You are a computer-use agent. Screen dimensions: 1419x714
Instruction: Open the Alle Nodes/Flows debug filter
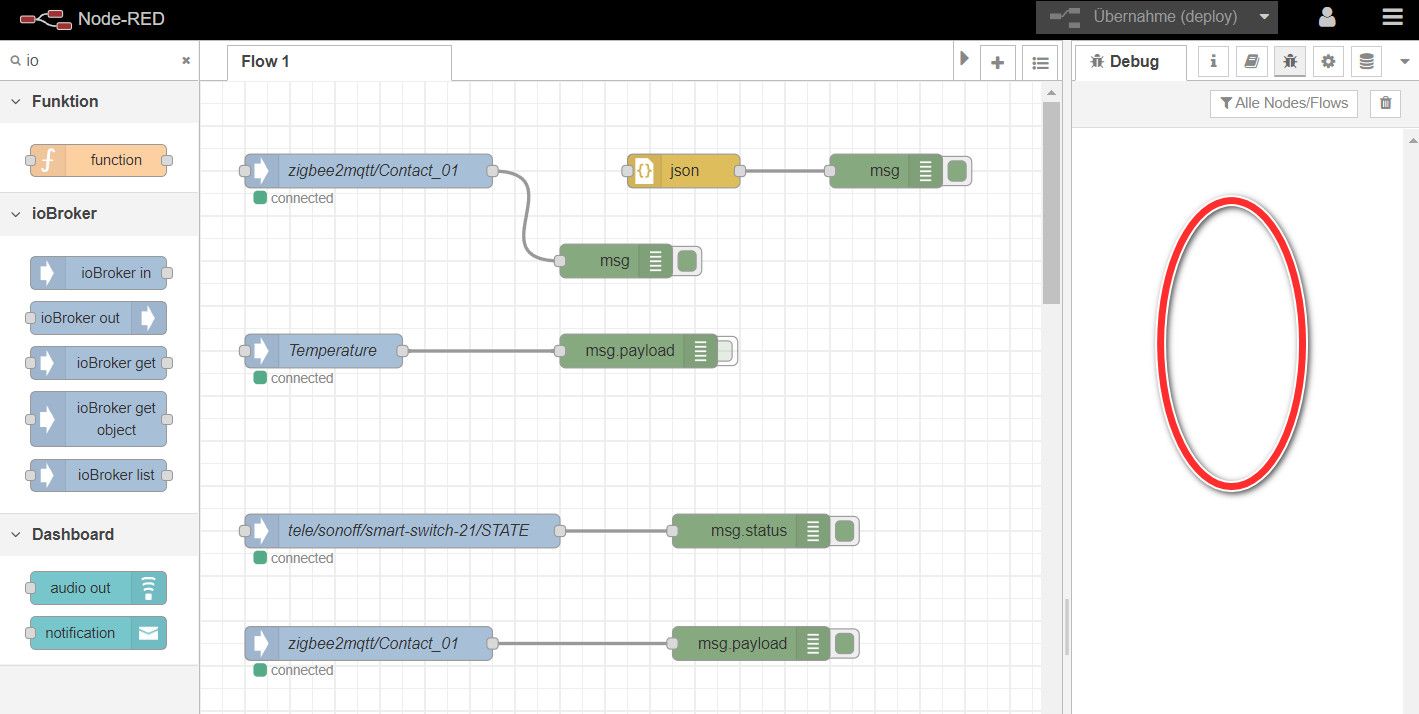coord(1284,103)
